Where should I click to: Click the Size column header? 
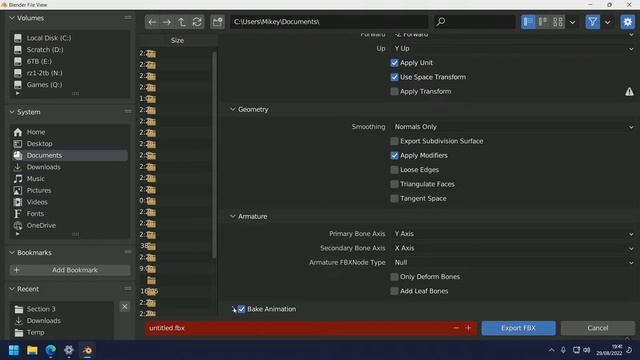pos(177,40)
